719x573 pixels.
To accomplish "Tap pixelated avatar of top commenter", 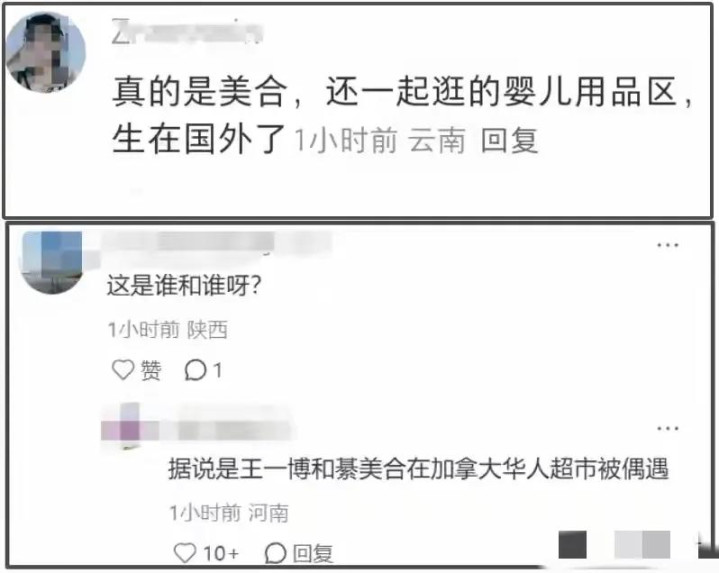I will tap(46, 52).
